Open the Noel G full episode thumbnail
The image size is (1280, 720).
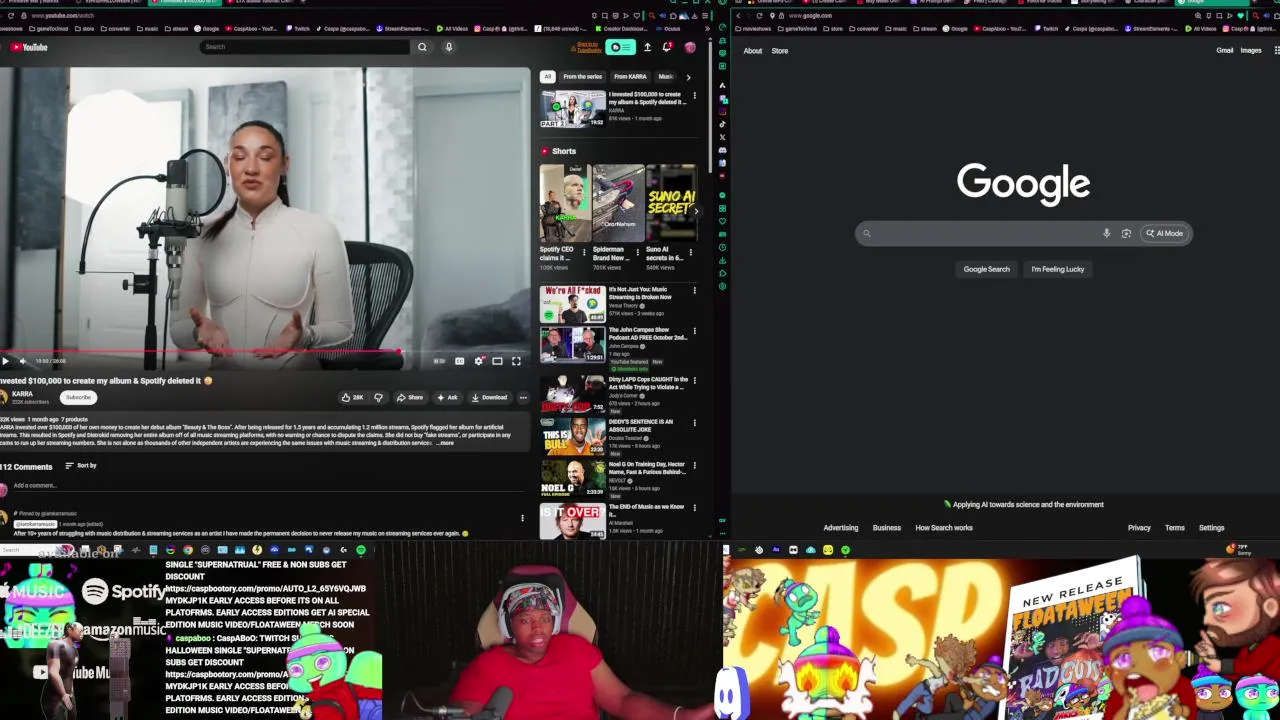coord(572,478)
